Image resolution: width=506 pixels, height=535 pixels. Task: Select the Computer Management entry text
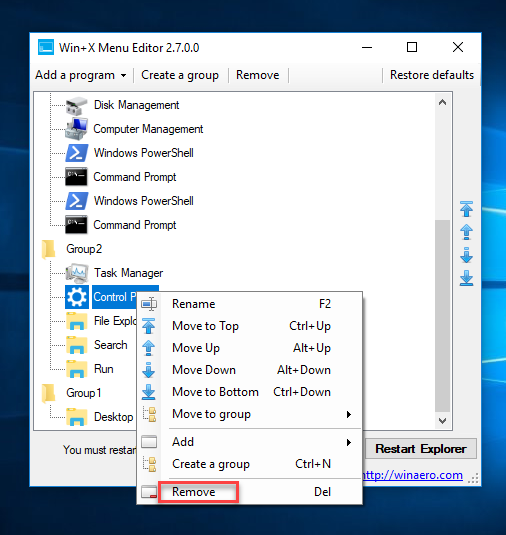point(148,129)
